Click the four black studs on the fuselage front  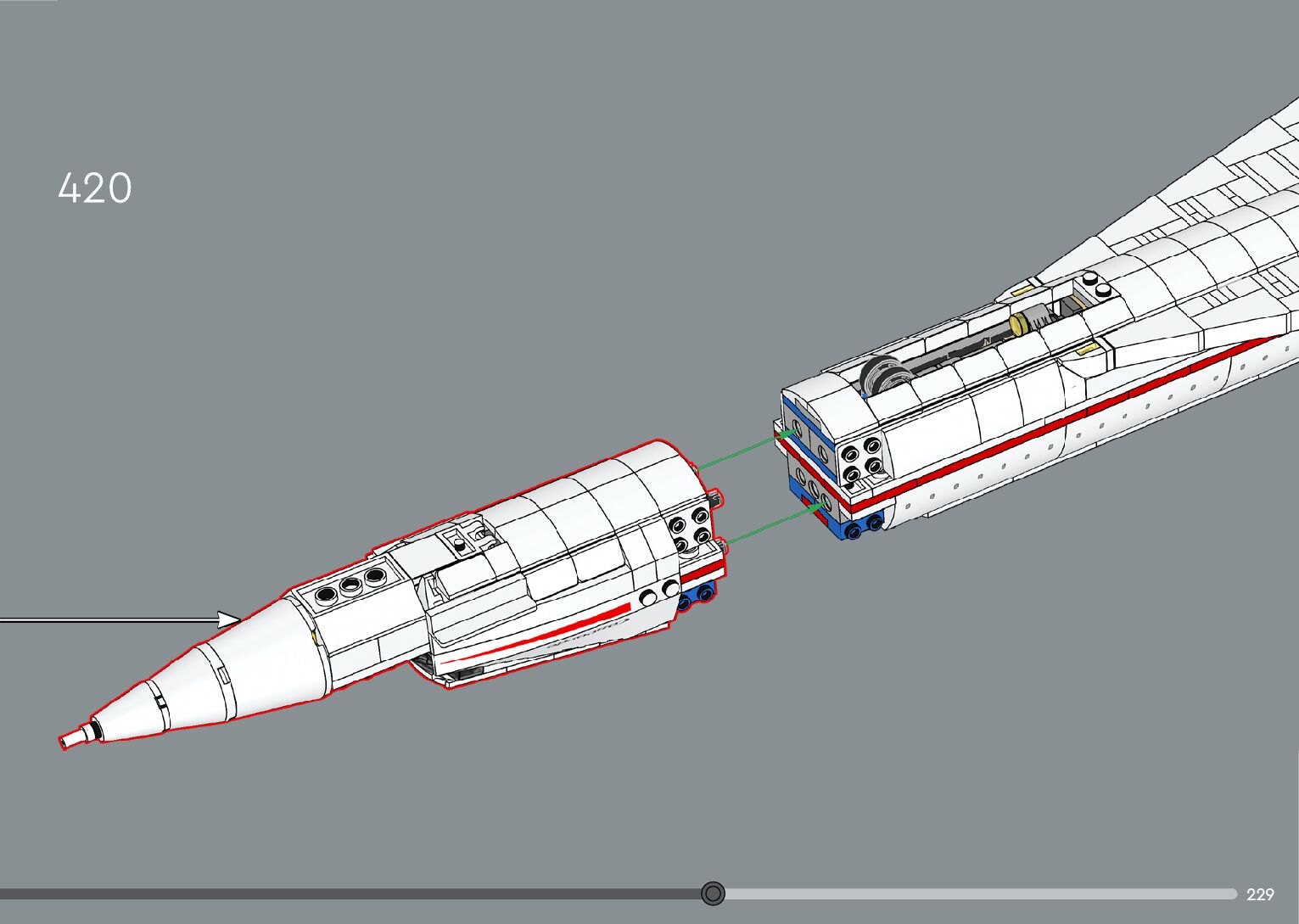859,458
